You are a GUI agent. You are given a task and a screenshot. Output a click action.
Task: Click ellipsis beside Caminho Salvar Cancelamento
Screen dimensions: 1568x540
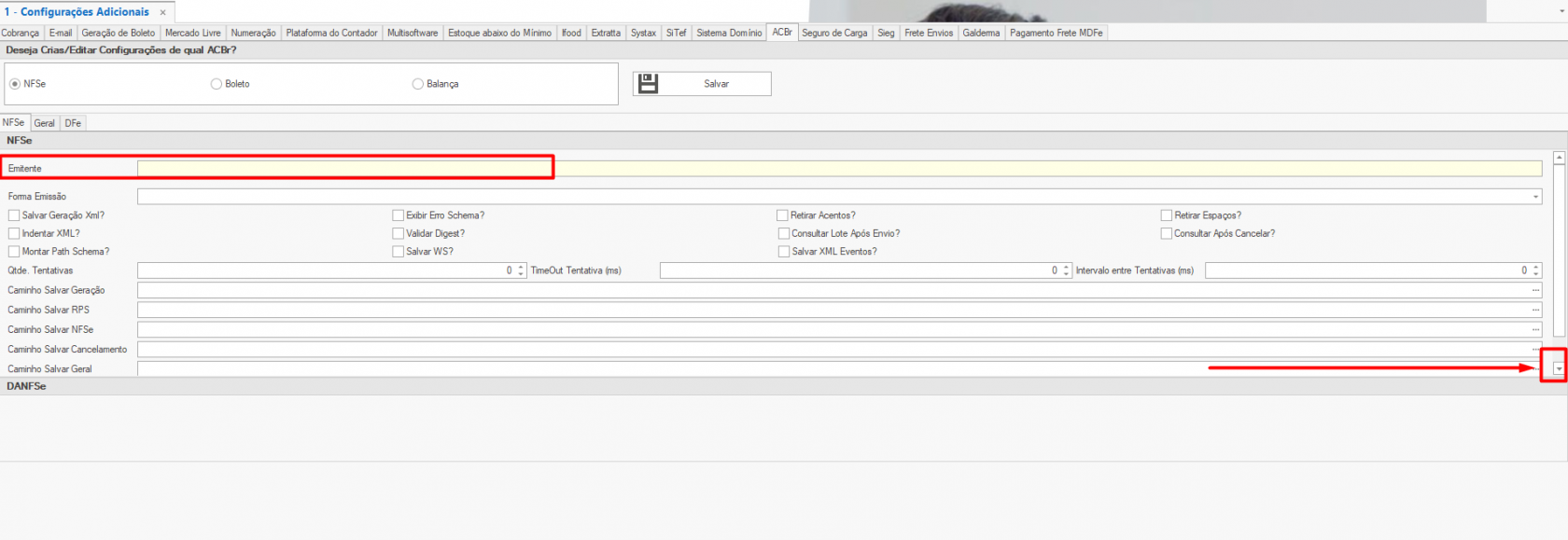tap(1535, 349)
